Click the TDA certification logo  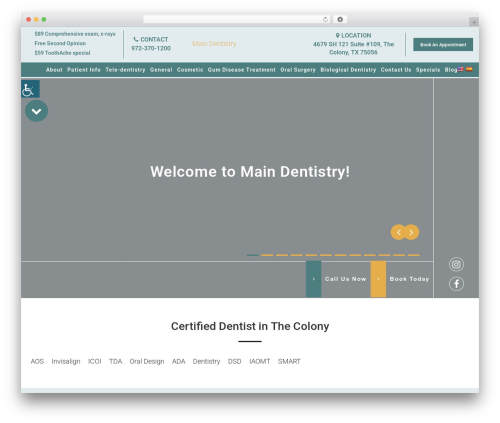coord(116,361)
